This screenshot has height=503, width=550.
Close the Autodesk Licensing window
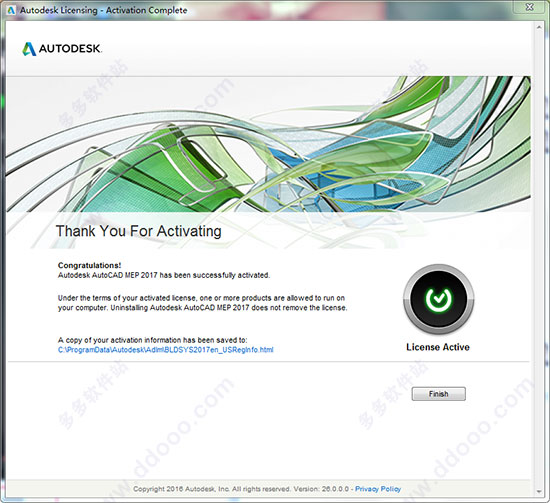pos(530,7)
